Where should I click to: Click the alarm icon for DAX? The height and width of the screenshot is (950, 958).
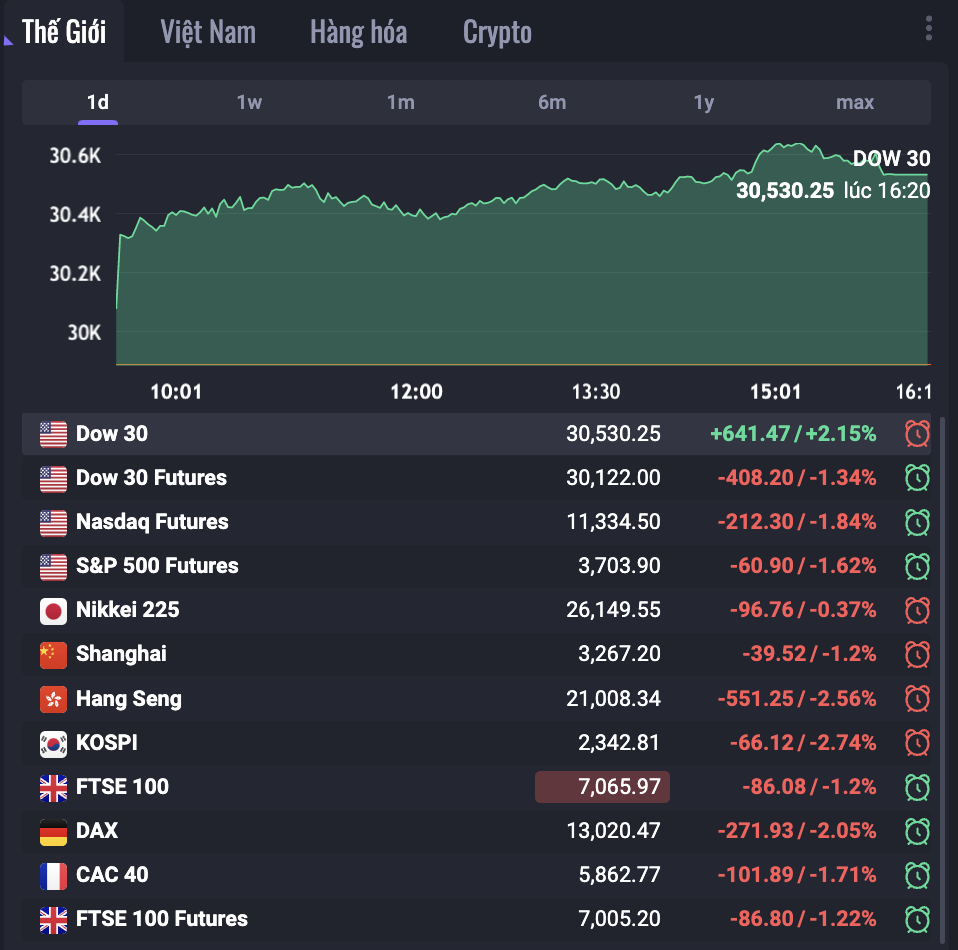point(917,830)
